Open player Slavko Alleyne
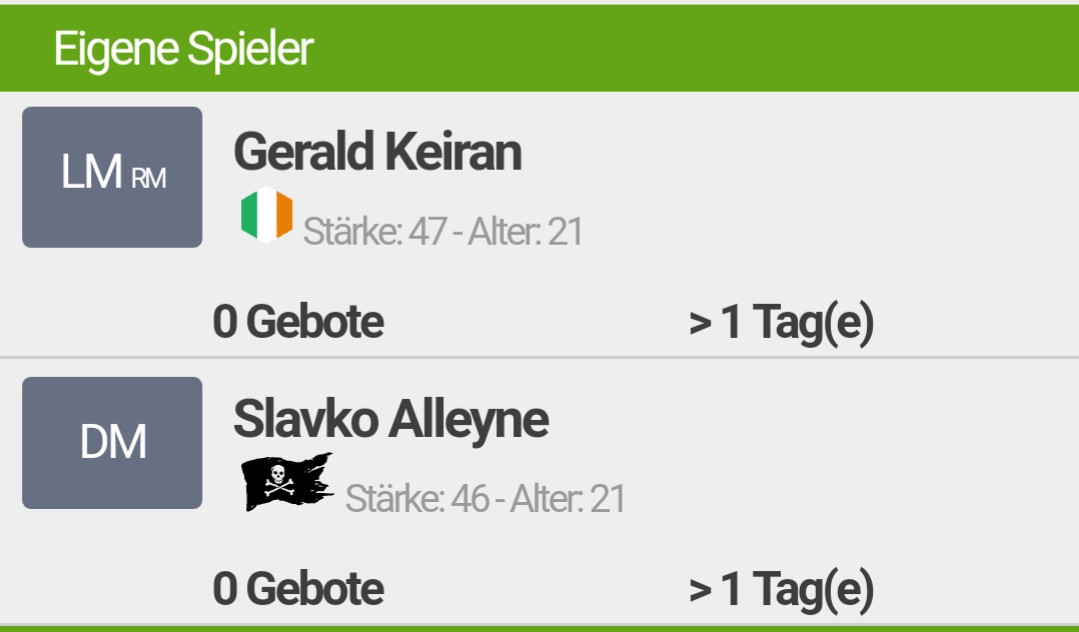 (x=391, y=420)
